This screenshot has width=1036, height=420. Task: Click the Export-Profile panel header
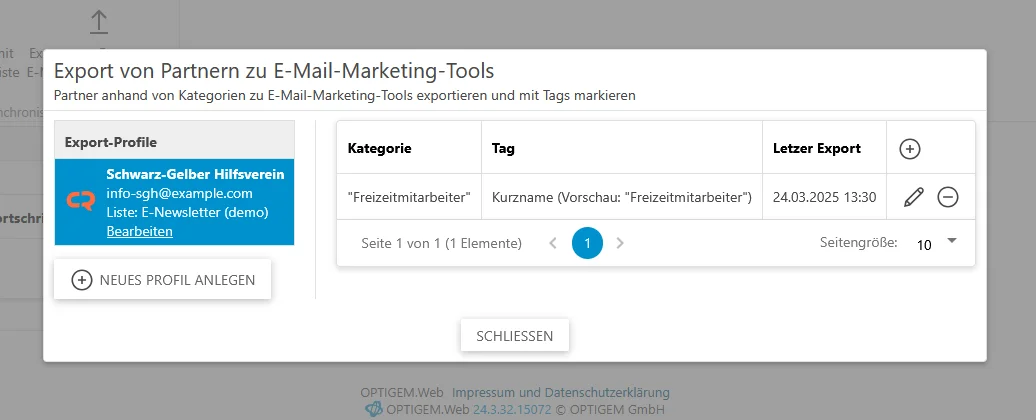click(174, 140)
